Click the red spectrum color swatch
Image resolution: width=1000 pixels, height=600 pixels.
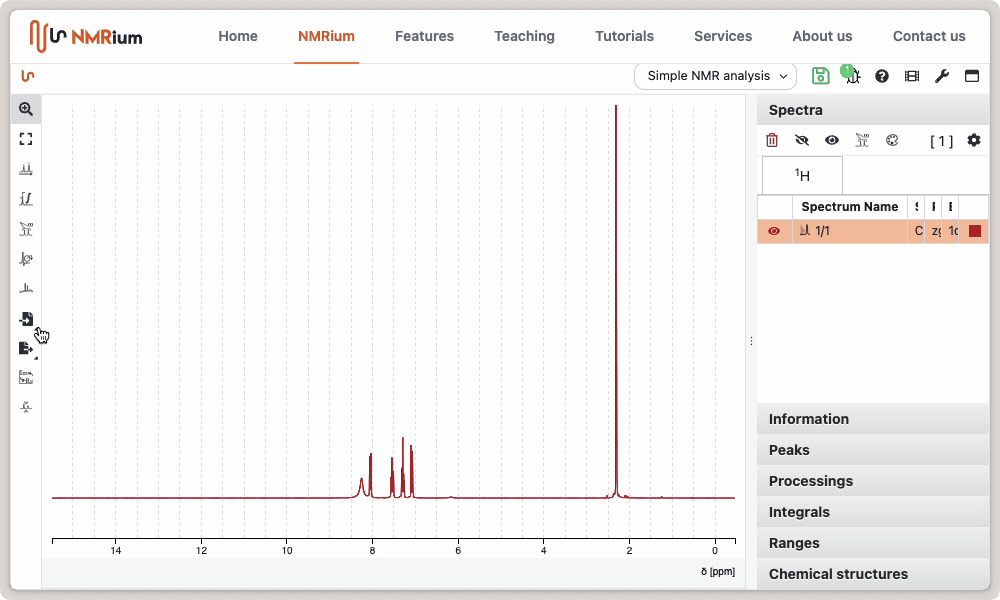click(x=975, y=231)
